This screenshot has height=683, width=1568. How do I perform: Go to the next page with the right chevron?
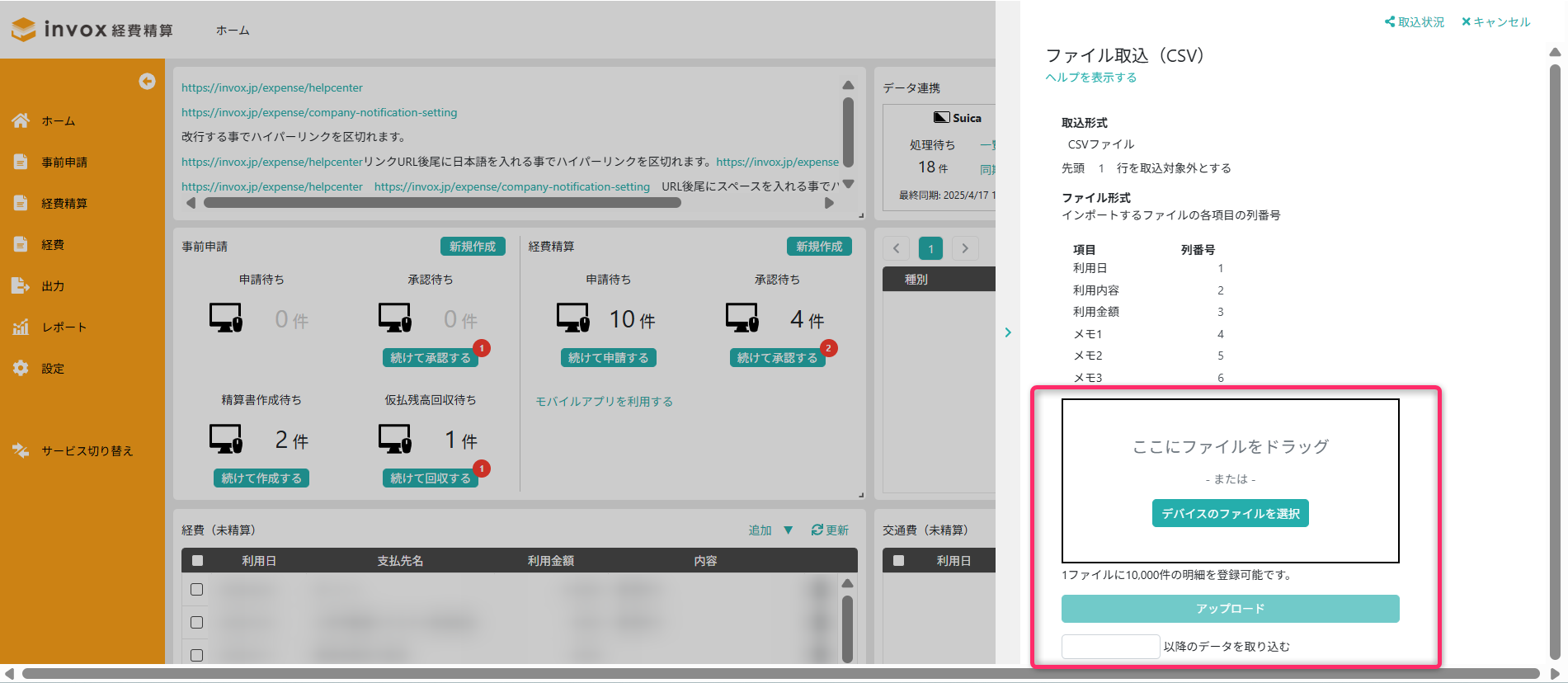tap(965, 248)
